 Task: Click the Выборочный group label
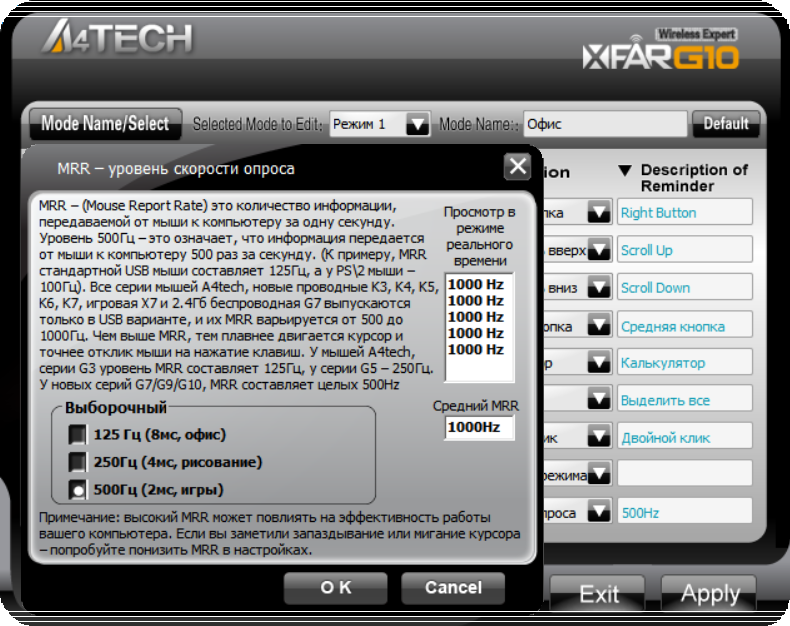pyautogui.click(x=116, y=407)
